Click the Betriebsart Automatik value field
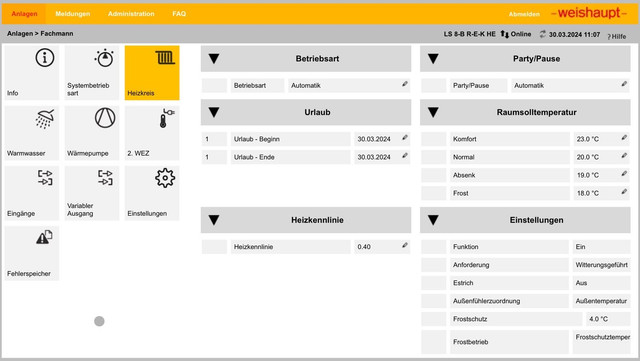640x361 pixels. click(x=348, y=85)
